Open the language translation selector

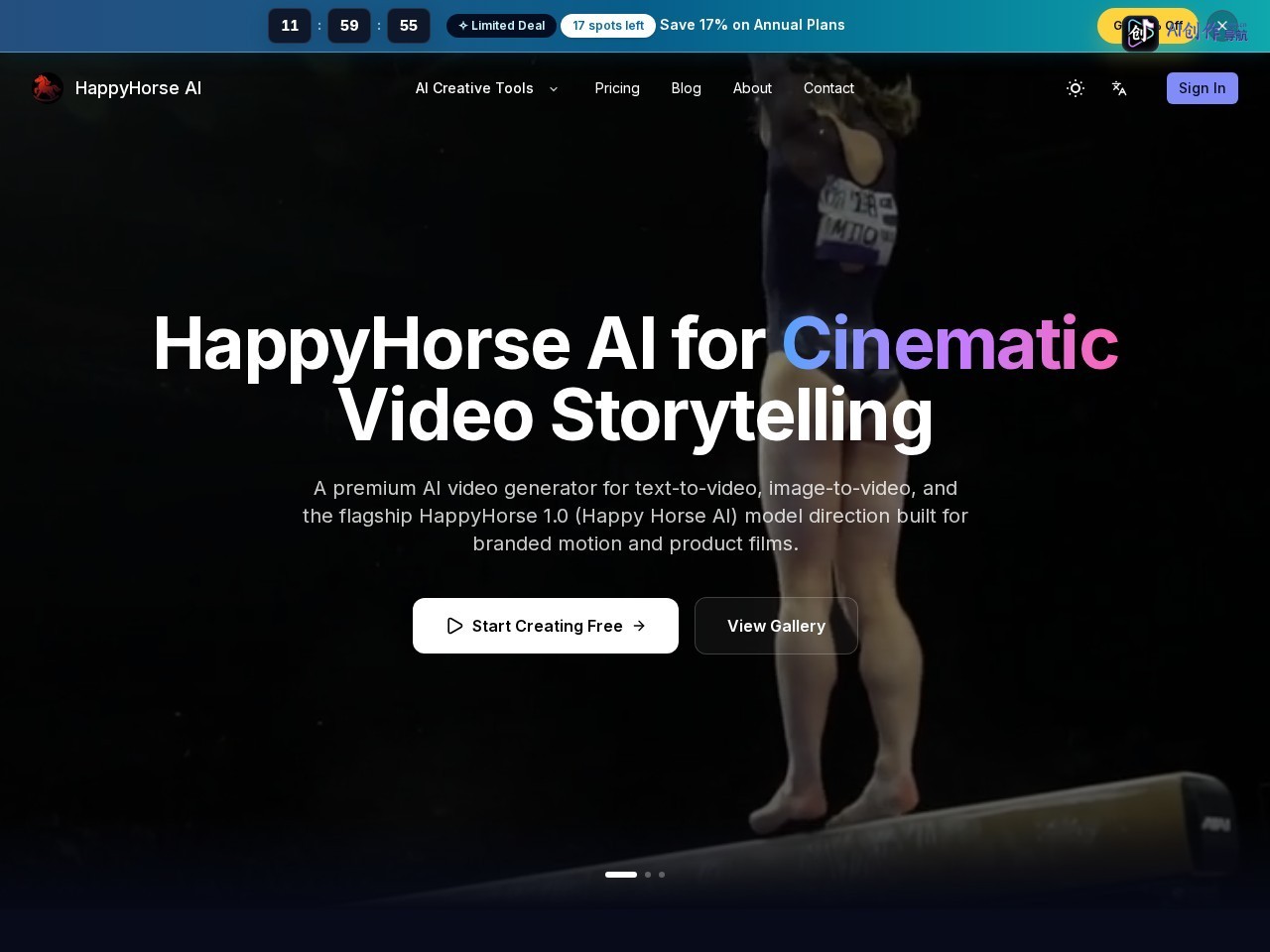(x=1119, y=88)
